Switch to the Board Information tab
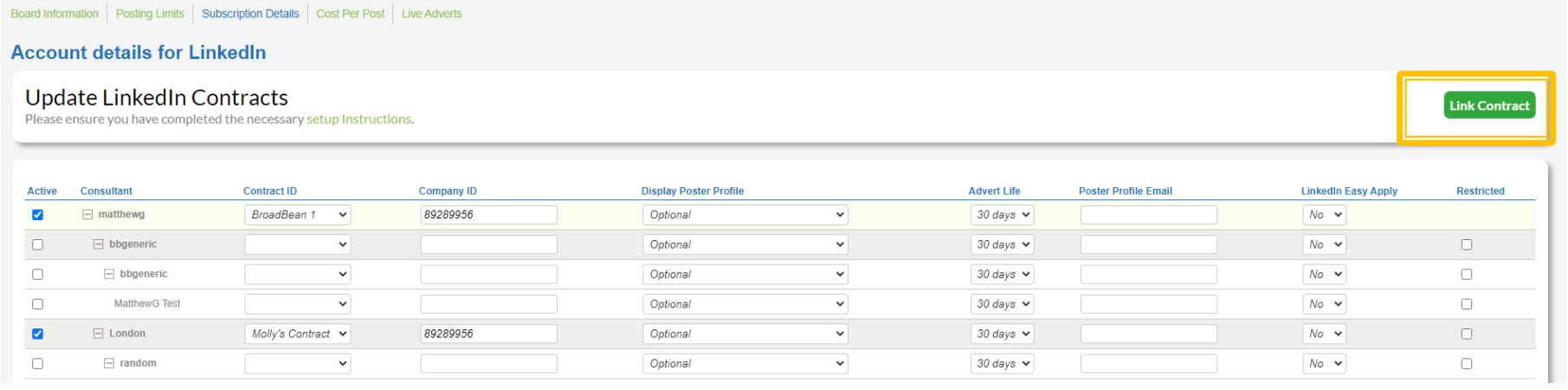The width and height of the screenshot is (1568, 390). click(x=55, y=14)
